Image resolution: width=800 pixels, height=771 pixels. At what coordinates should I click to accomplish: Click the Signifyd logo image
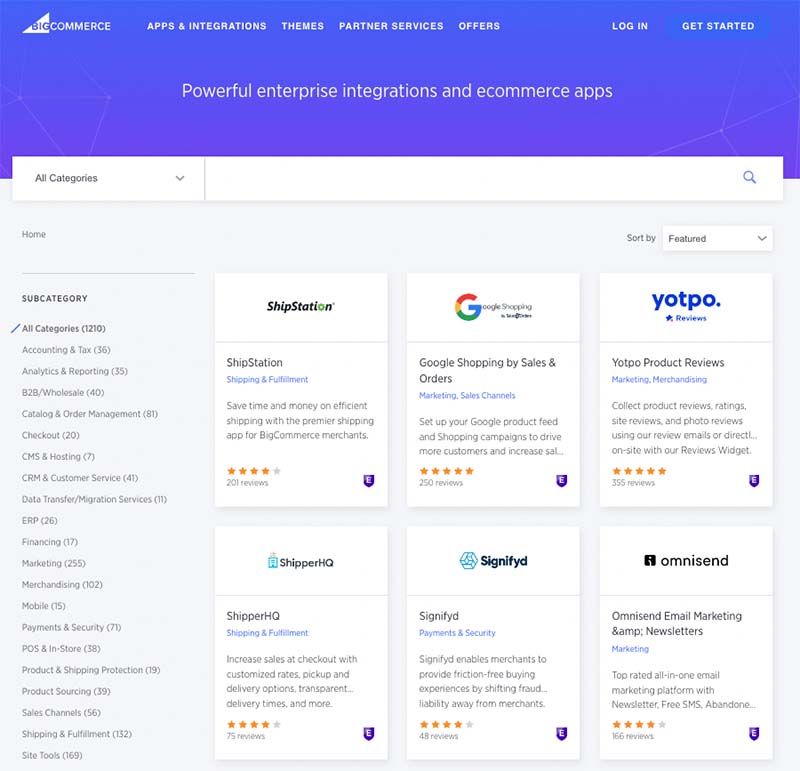493,561
